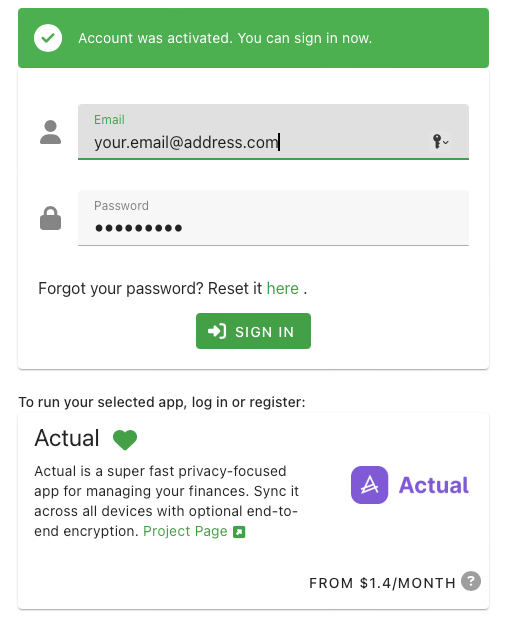Click the external link icon after Project Page

pos(239,532)
